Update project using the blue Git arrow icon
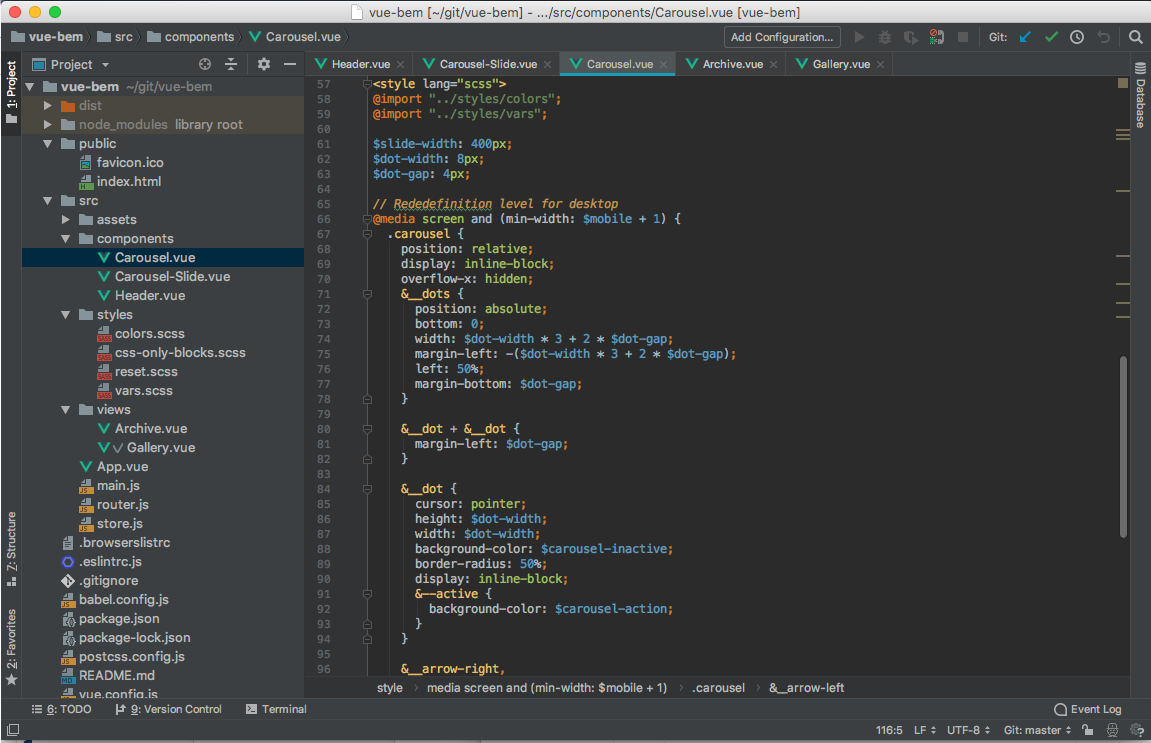This screenshot has width=1151, height=743. coord(1024,36)
